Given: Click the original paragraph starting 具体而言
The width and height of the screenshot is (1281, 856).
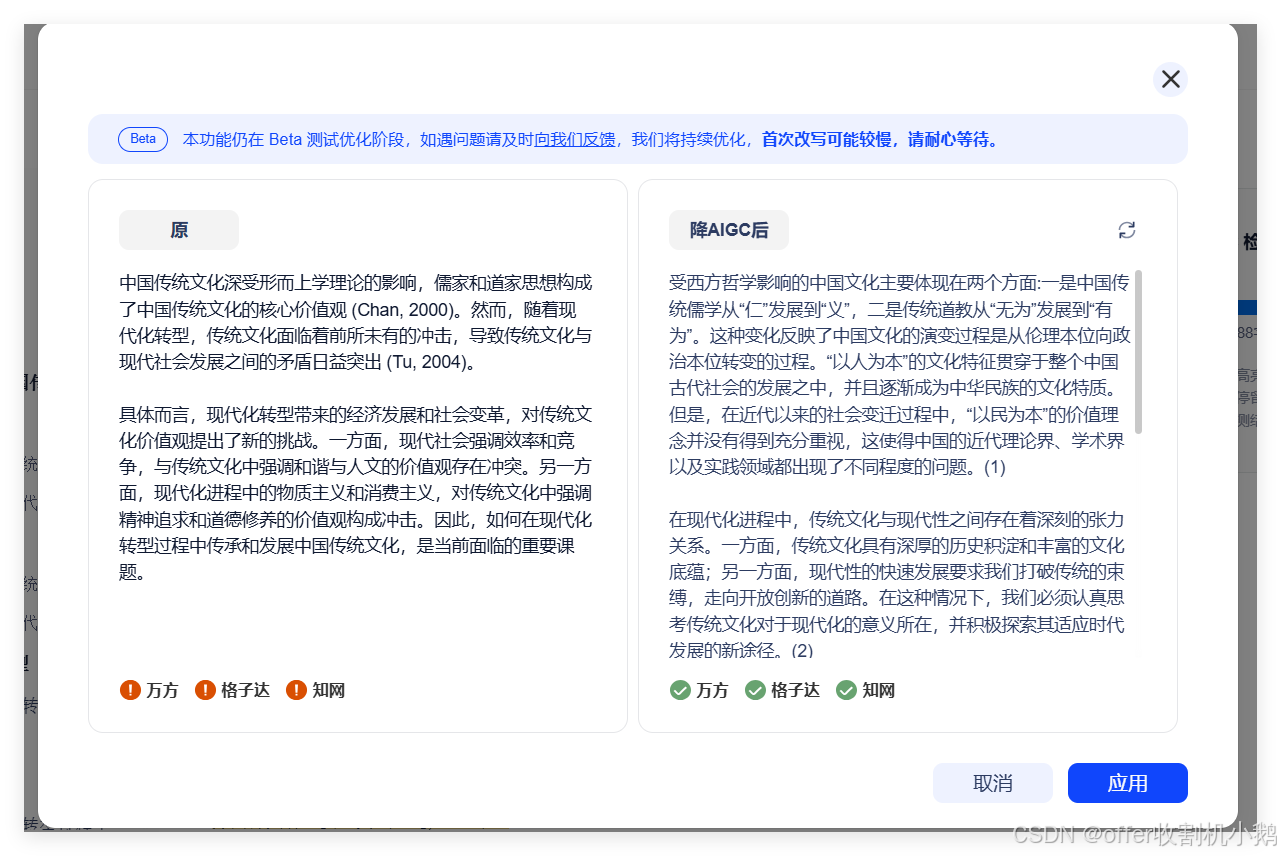Looking at the screenshot, I should (x=357, y=494).
